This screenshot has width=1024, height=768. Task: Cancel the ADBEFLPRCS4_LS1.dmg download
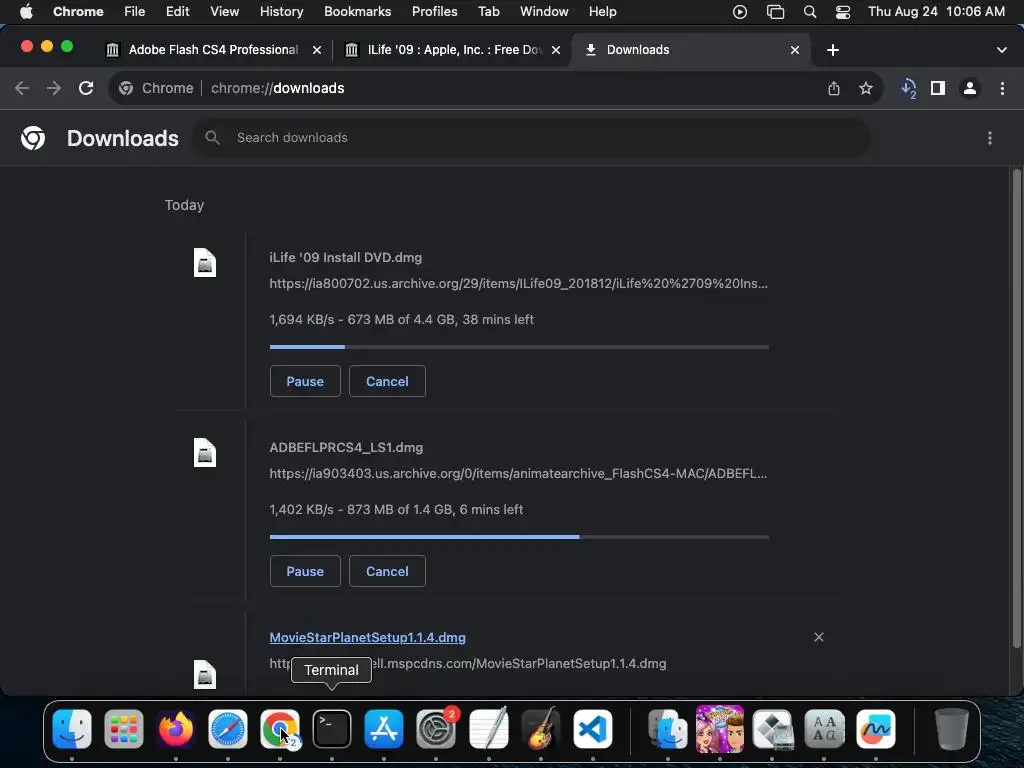(387, 571)
